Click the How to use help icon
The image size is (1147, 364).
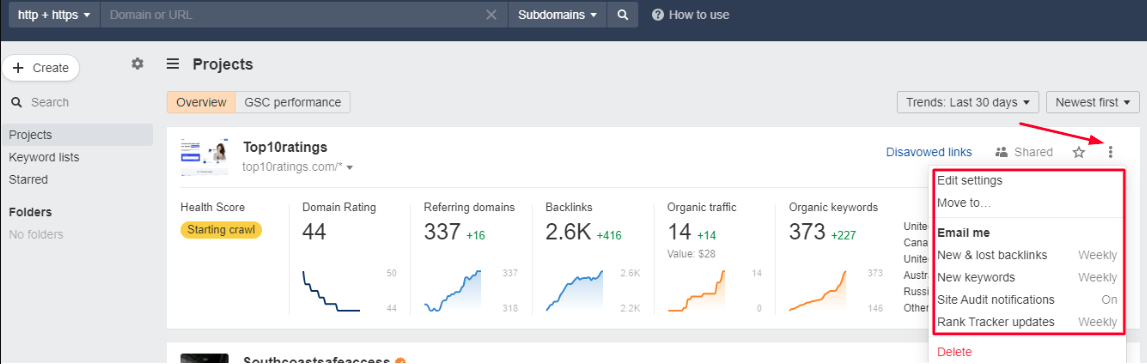658,15
